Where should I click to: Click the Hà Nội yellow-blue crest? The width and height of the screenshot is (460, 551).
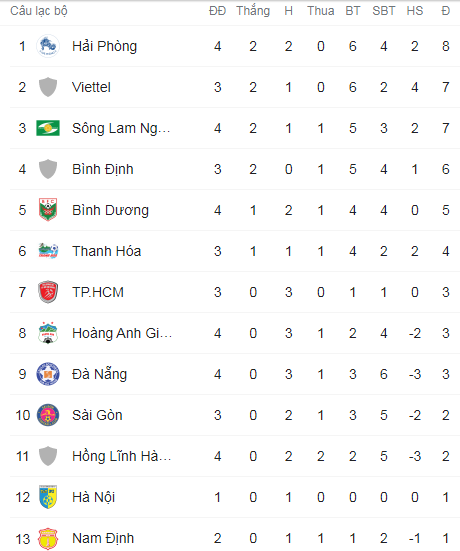(x=48, y=497)
